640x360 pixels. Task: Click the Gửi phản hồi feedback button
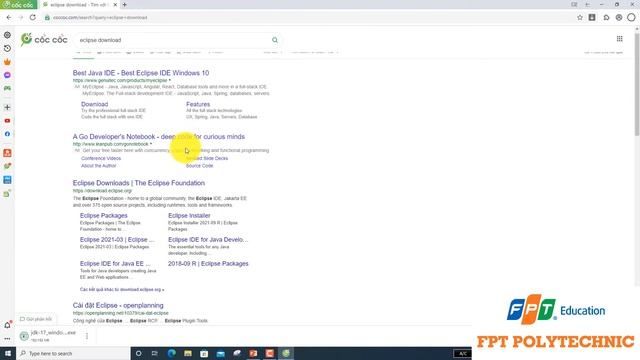(x=36, y=319)
